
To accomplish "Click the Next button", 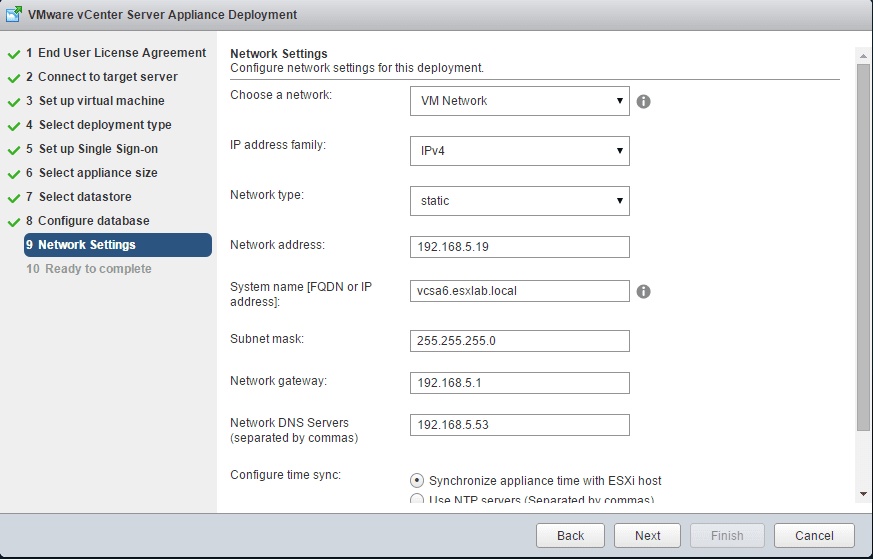I will click(x=648, y=535).
